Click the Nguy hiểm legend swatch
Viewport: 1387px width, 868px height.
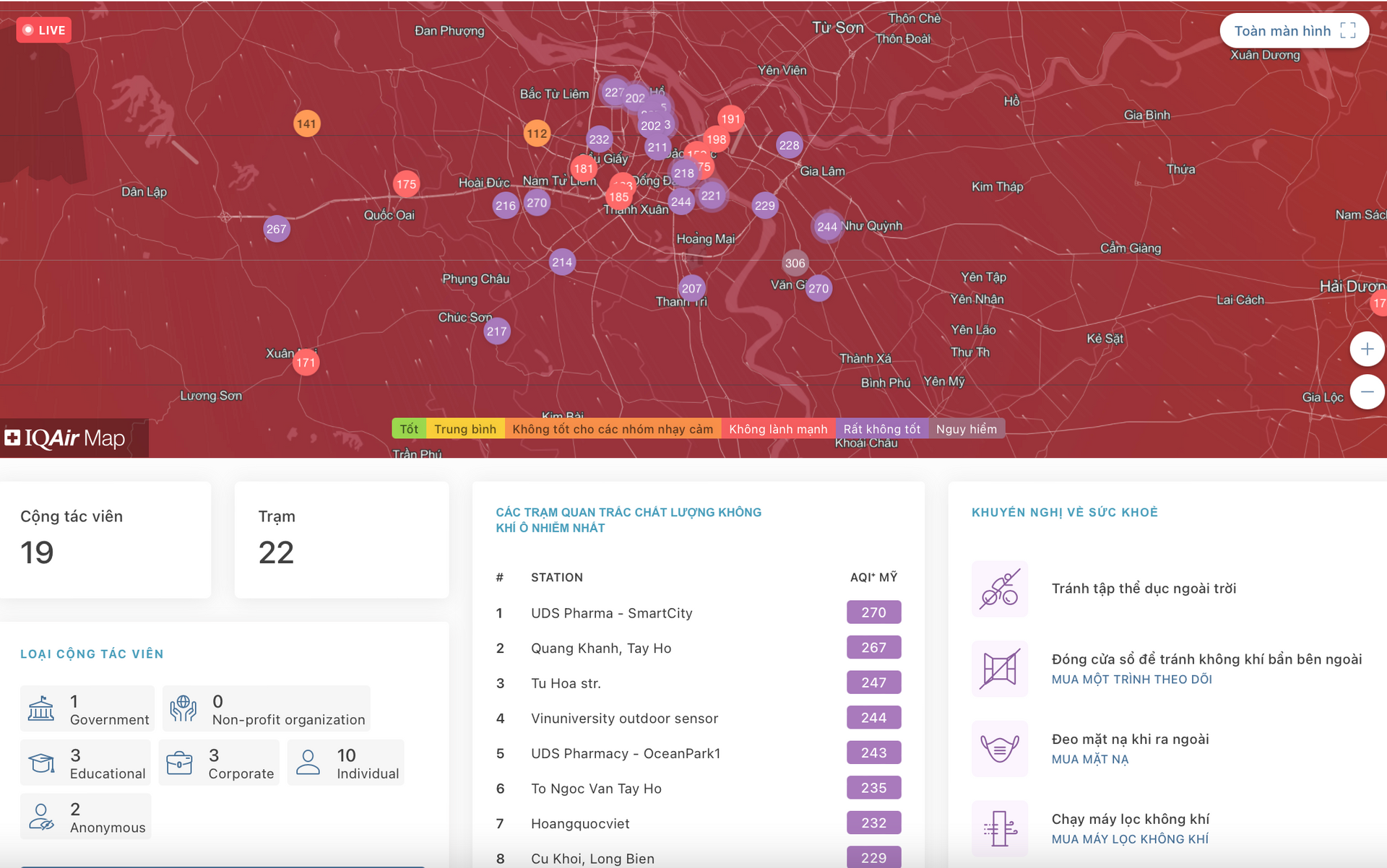click(966, 429)
